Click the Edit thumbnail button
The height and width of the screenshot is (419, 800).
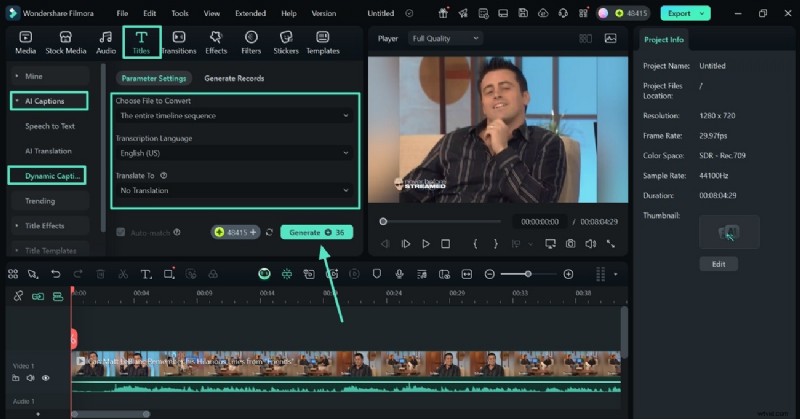click(718, 264)
